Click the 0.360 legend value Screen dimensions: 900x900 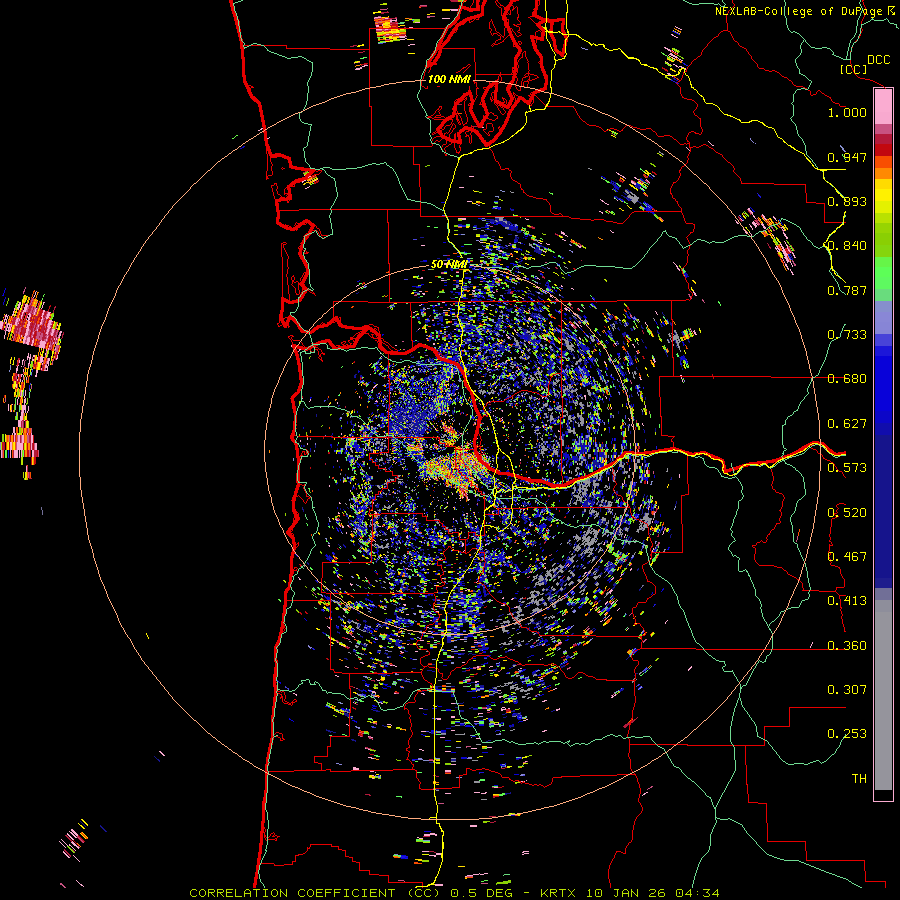[847, 646]
